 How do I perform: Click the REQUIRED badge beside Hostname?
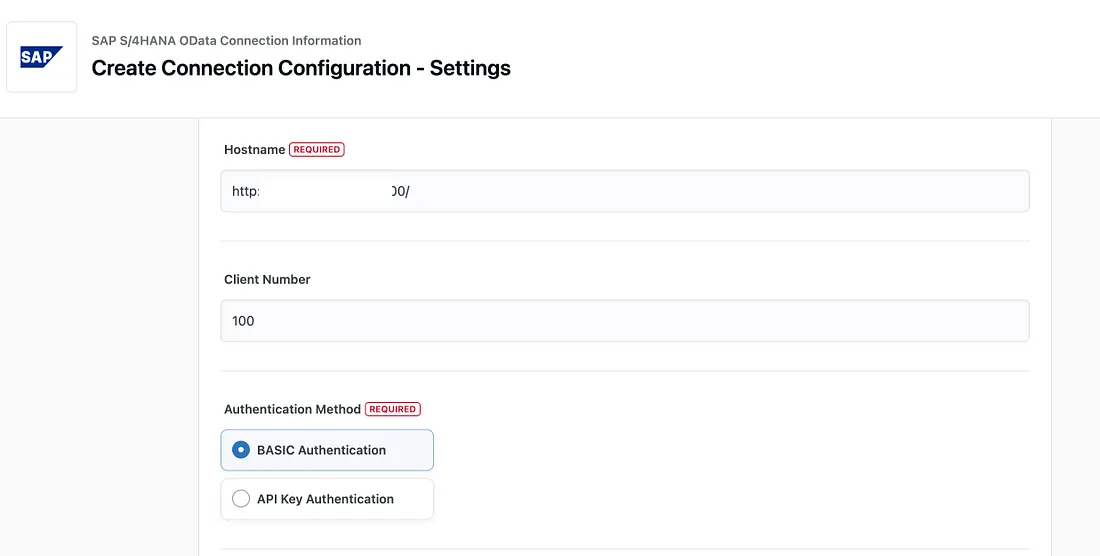317,150
